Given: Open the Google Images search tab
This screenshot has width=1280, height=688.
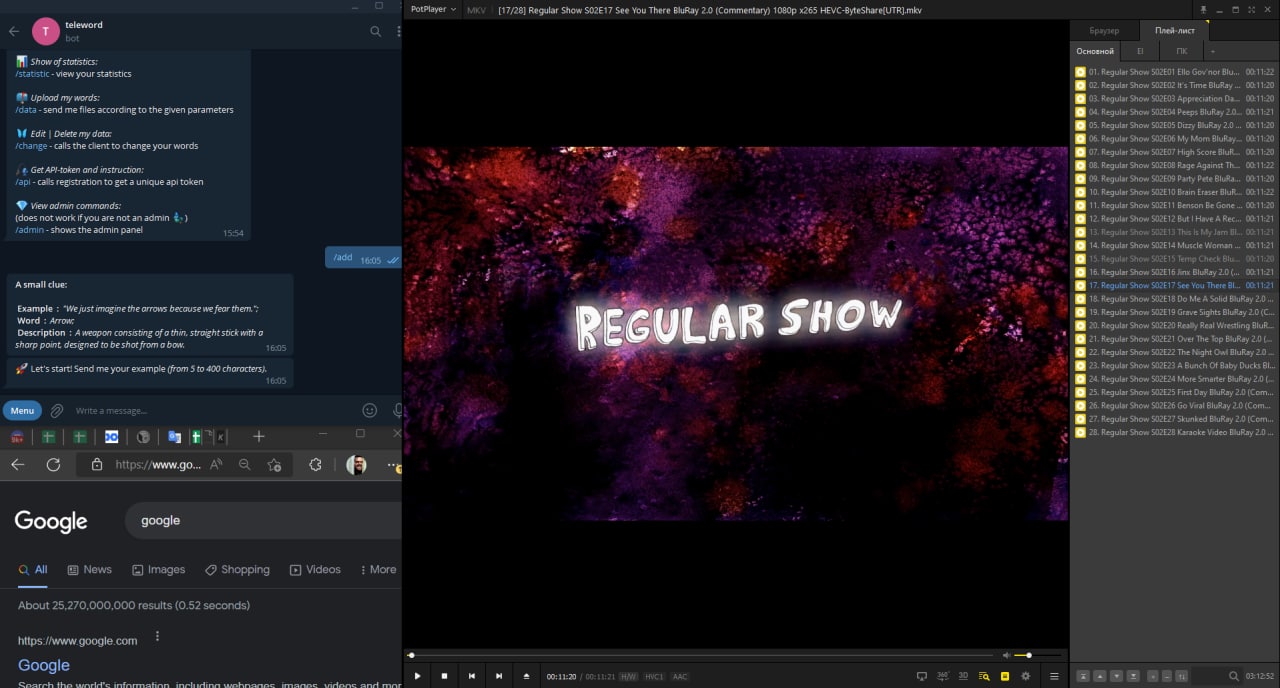Looking at the screenshot, I should [x=157, y=569].
